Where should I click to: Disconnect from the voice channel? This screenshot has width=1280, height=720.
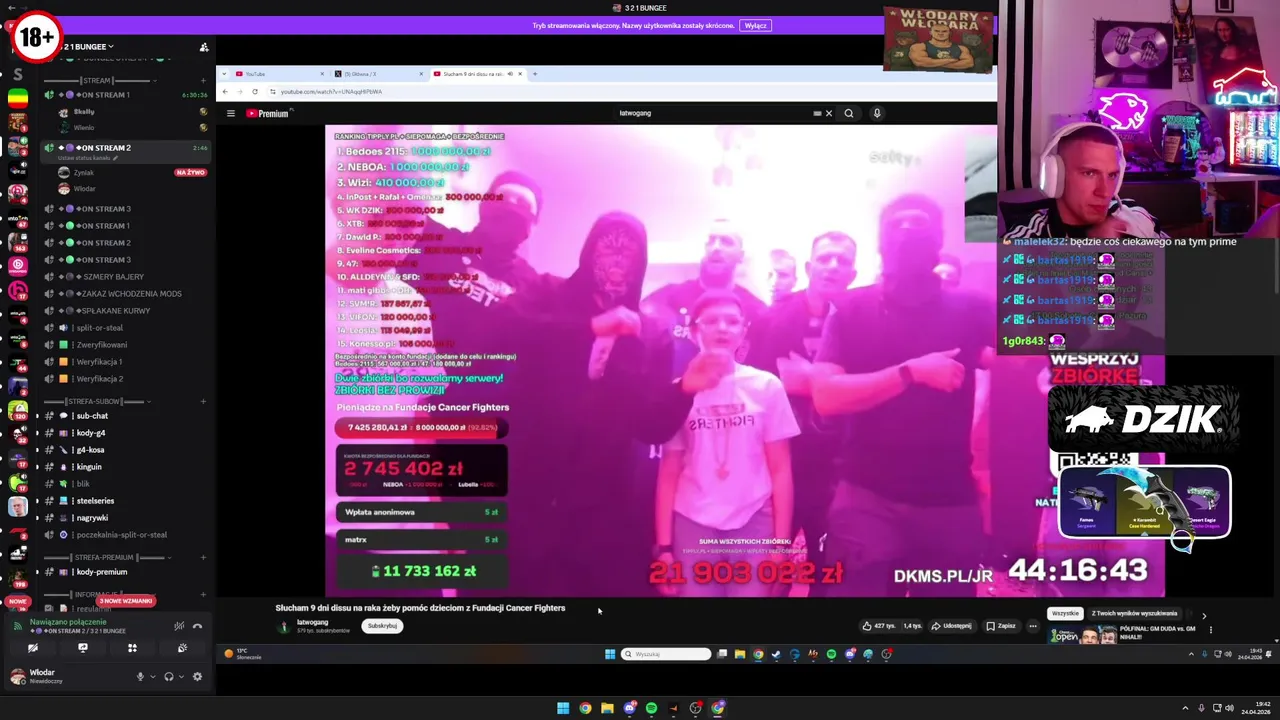tap(197, 626)
